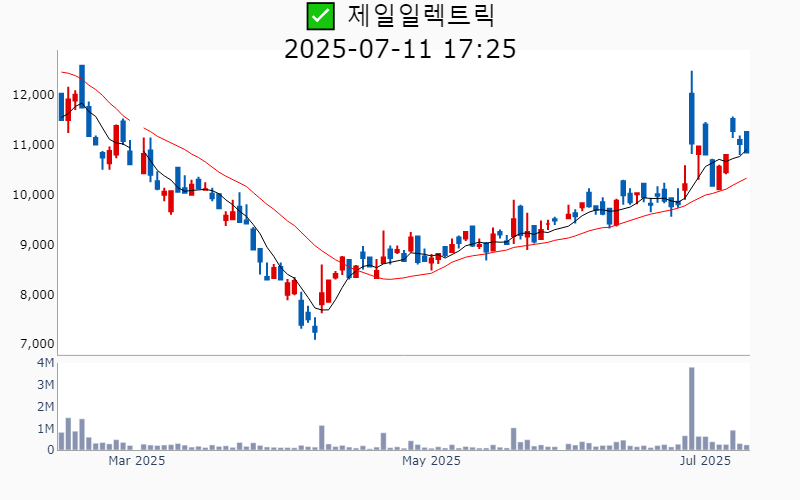Click the 4M volume axis label

(x=45, y=363)
